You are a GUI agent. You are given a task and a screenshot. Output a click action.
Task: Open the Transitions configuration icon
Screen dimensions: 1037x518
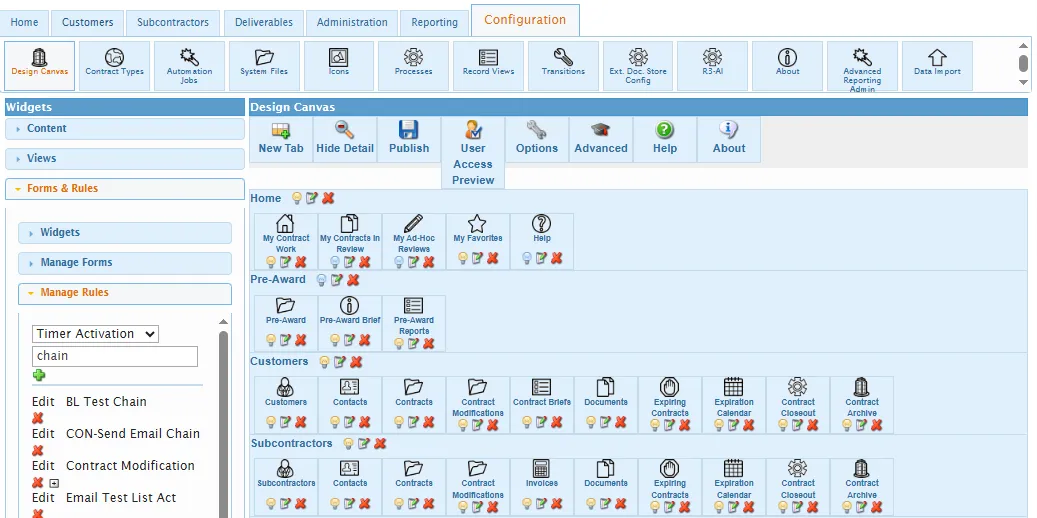tap(563, 62)
